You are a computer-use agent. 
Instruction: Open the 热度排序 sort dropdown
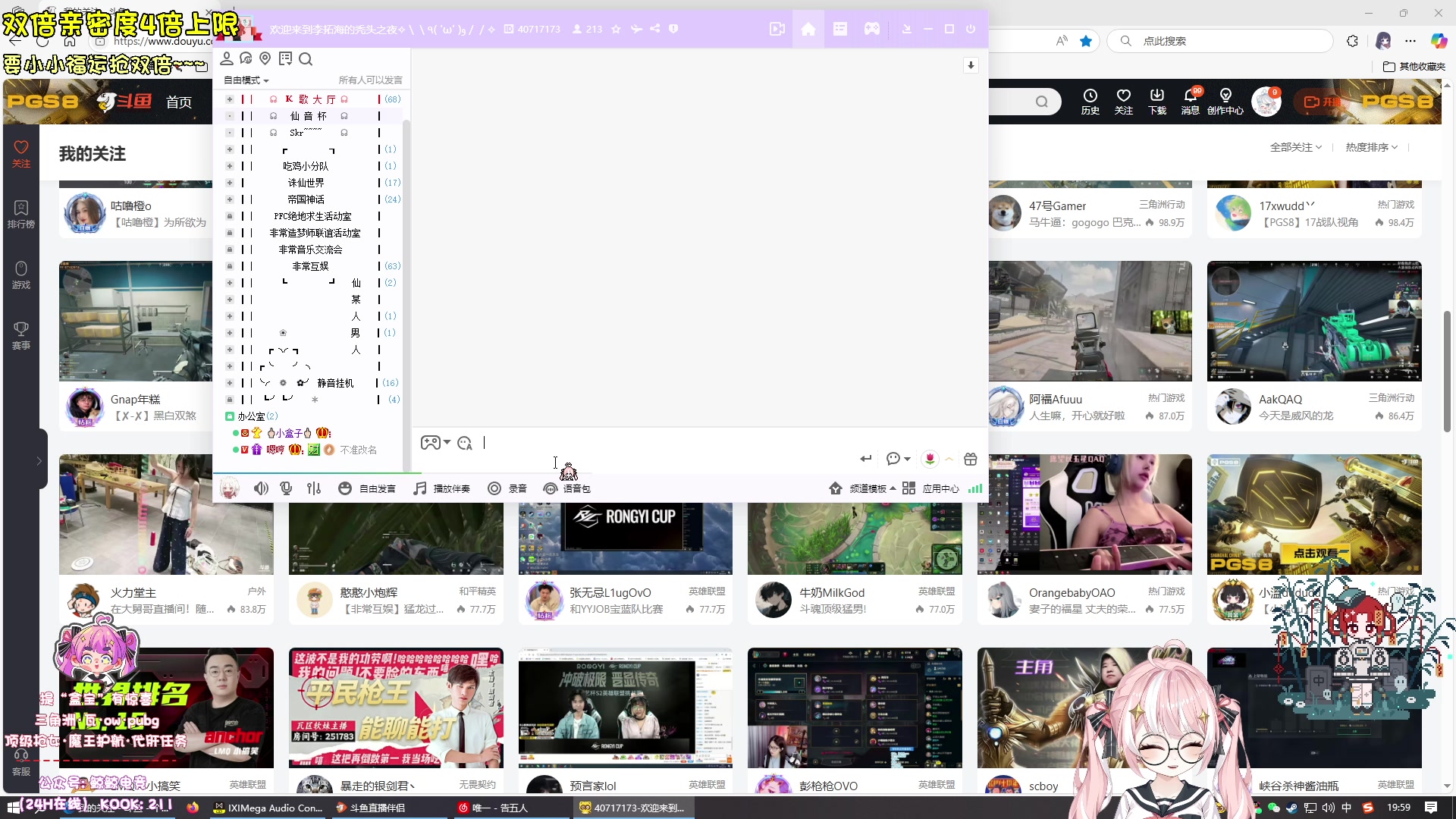click(1372, 147)
